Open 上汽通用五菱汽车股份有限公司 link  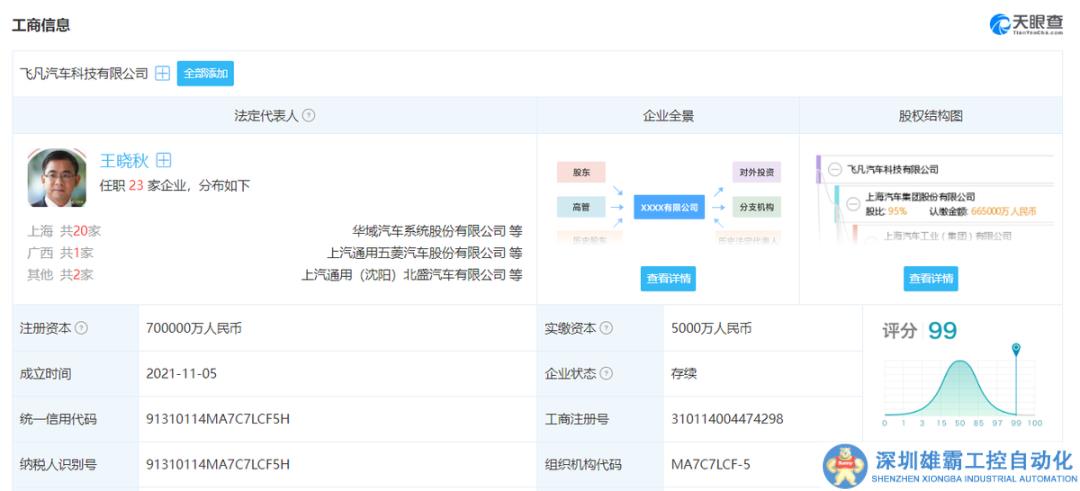click(x=417, y=253)
